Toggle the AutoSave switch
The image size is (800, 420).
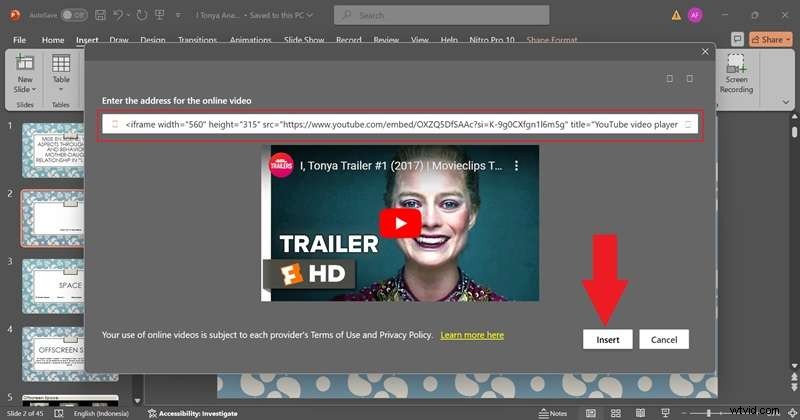pos(74,15)
